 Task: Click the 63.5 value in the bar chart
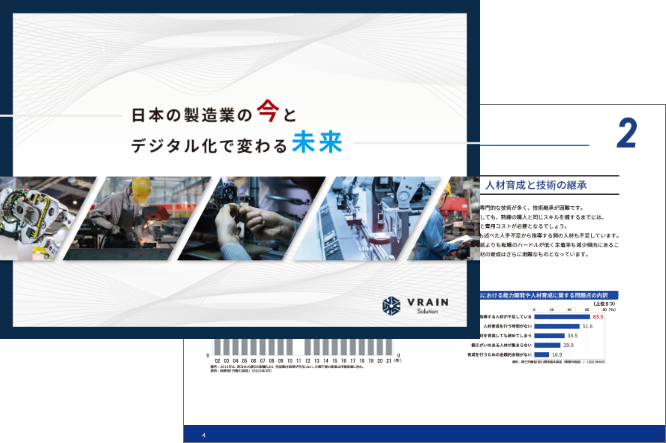tap(598, 317)
